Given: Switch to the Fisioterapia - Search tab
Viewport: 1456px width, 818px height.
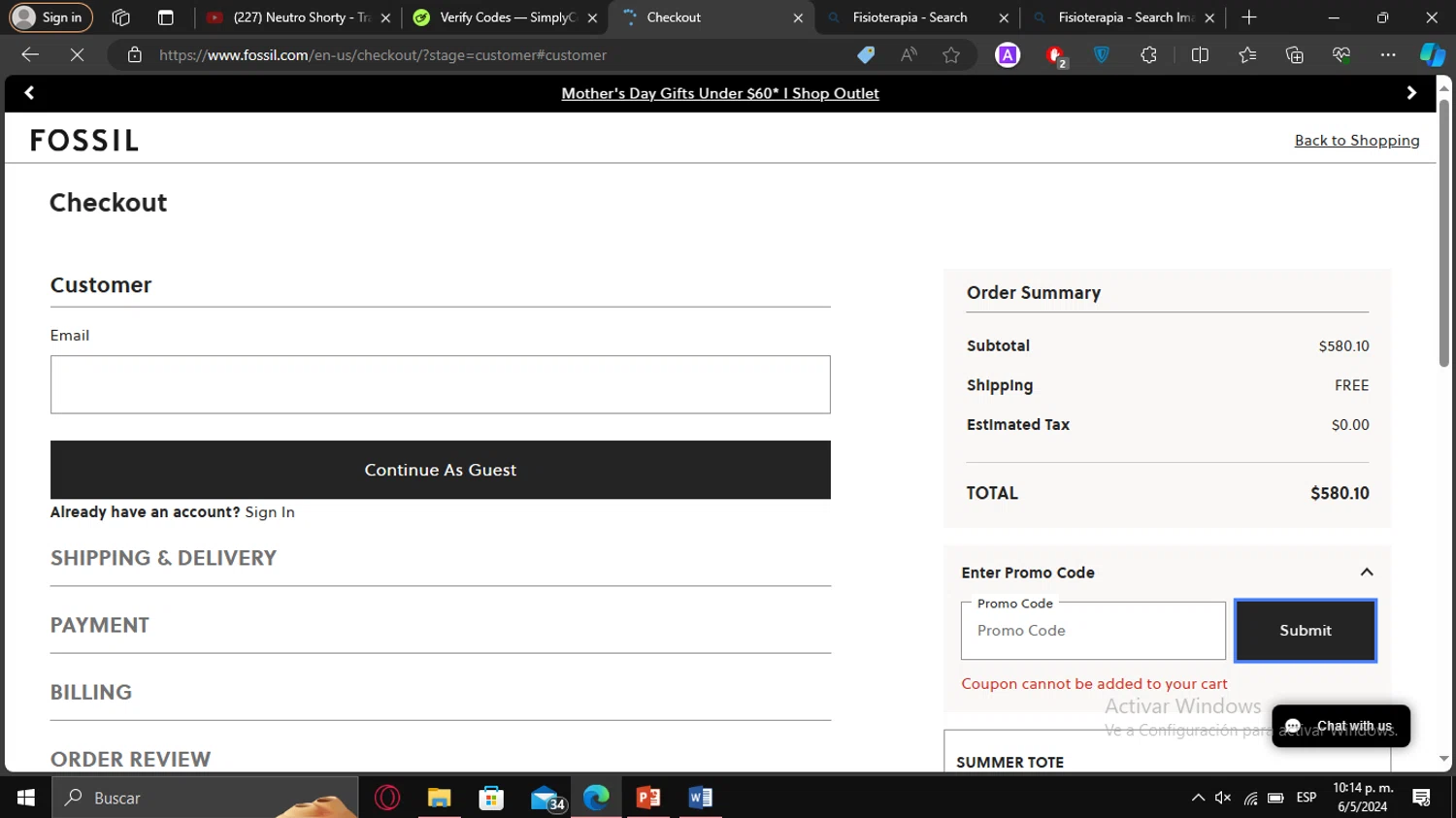Looking at the screenshot, I should click(916, 17).
